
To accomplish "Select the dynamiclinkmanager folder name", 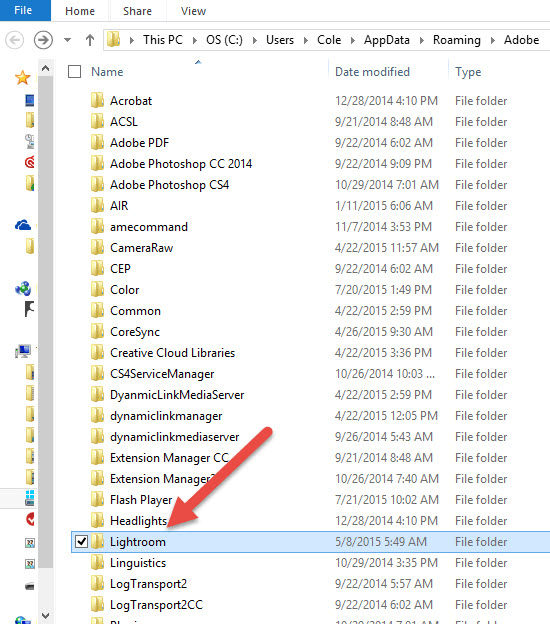I will point(166,416).
